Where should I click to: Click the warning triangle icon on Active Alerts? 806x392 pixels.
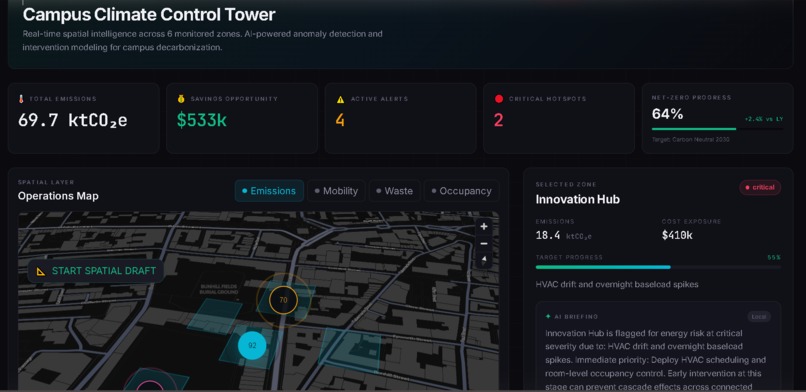[x=340, y=99]
